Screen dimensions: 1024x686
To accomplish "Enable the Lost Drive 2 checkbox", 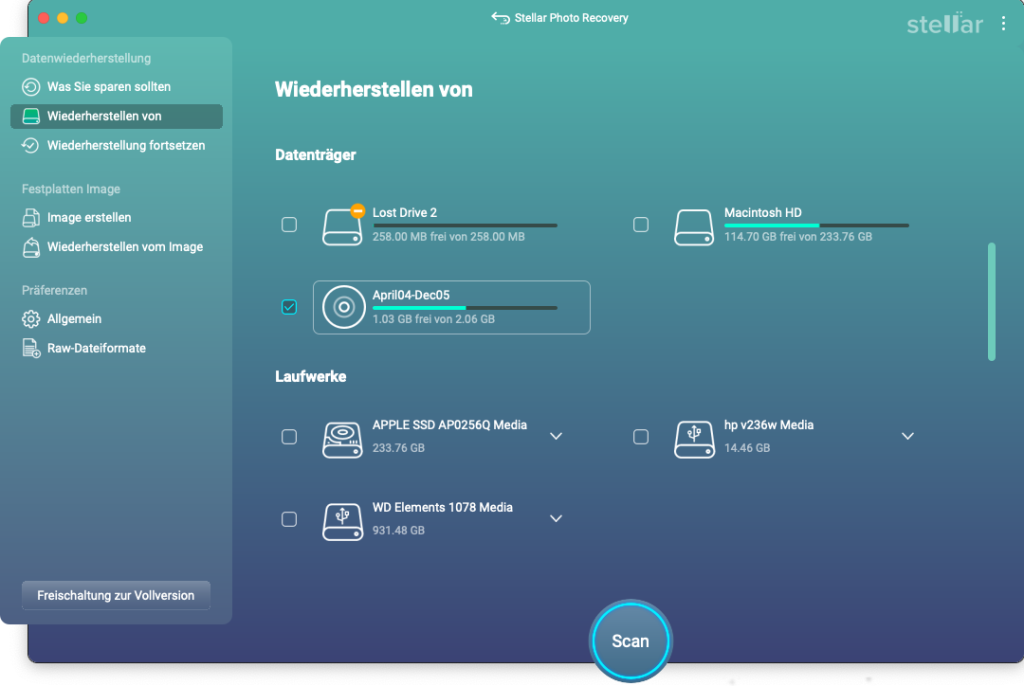I will point(289,225).
